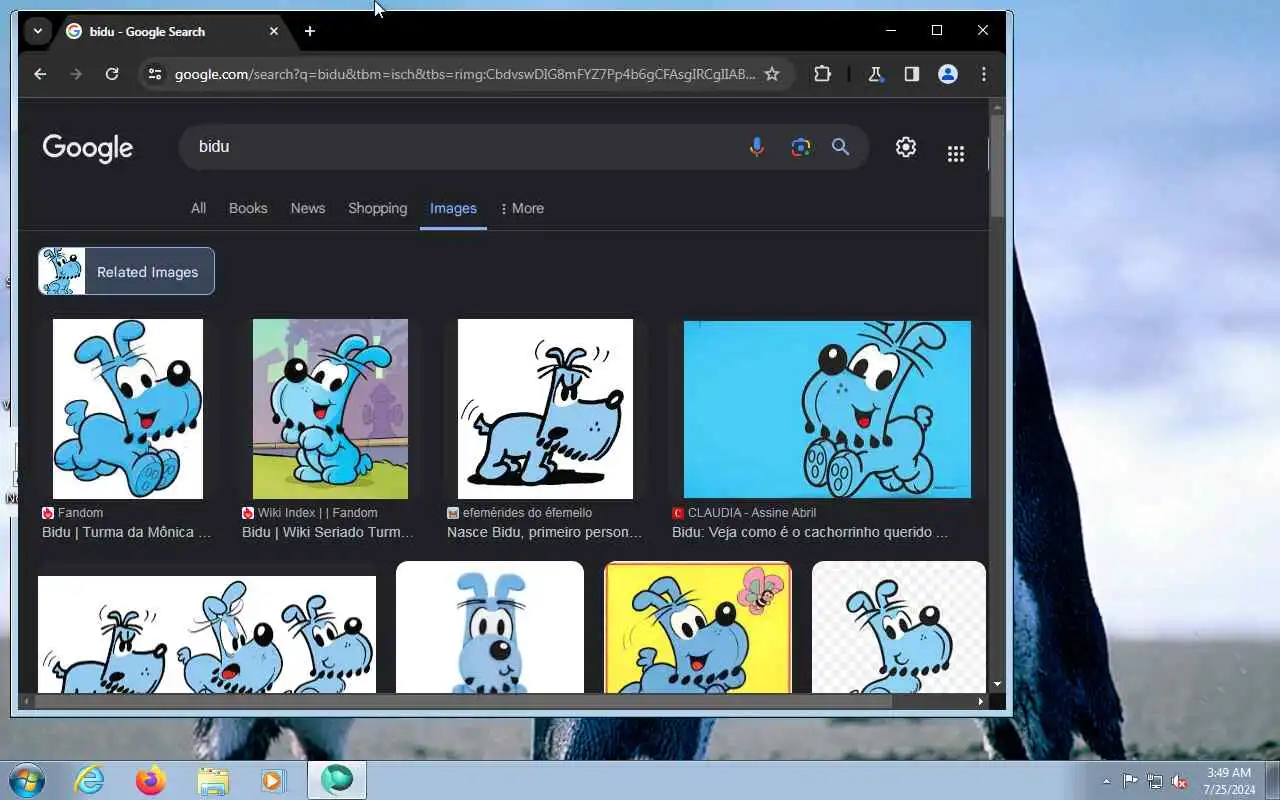This screenshot has width=1280, height=800.
Task: Open the three Bidu dogs image
Action: (x=207, y=634)
